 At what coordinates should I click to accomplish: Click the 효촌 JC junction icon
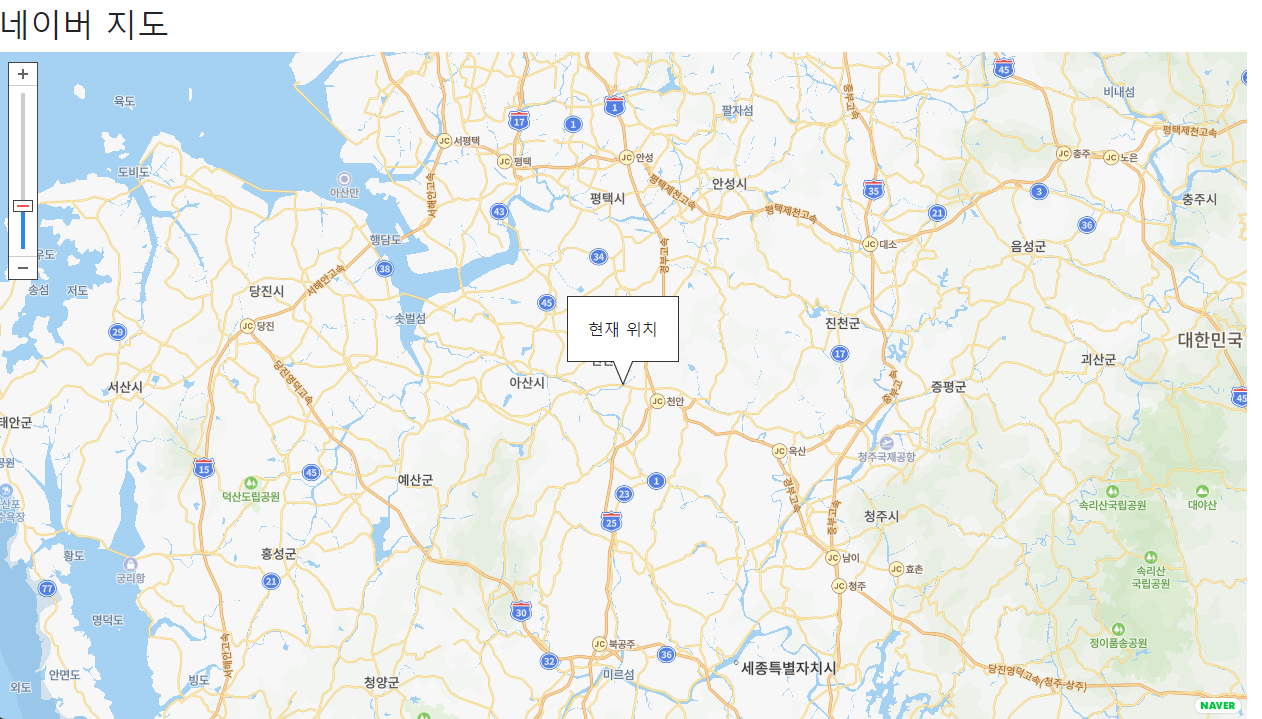[896, 568]
